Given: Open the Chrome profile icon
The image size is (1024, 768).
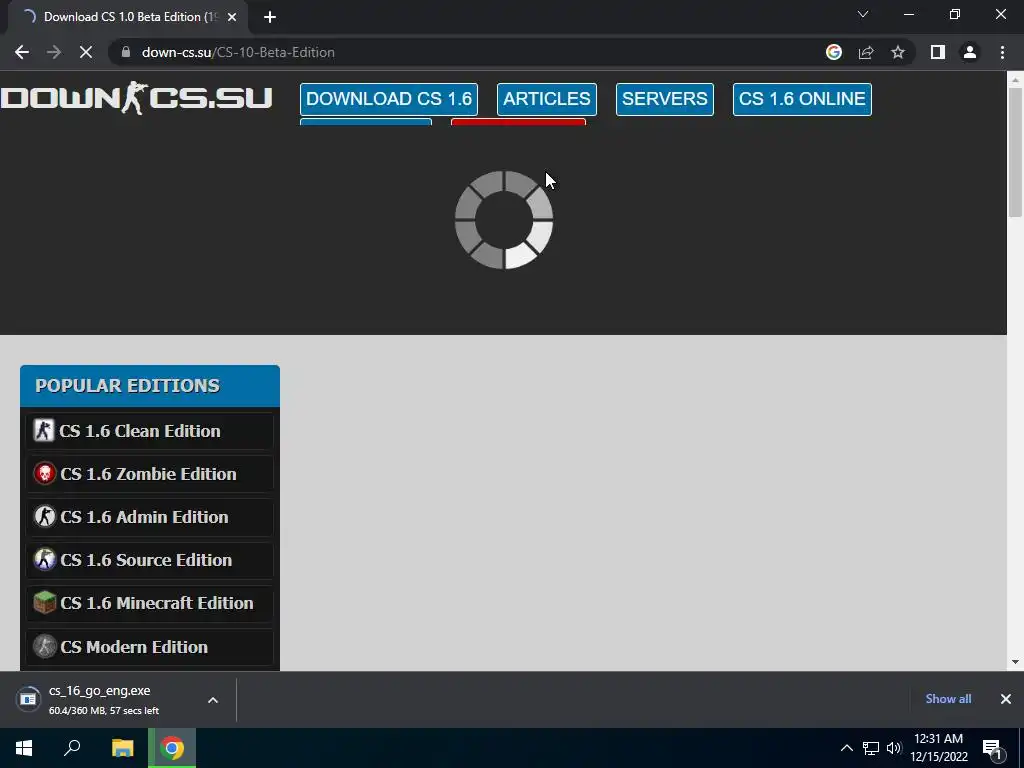Looking at the screenshot, I should click(x=970, y=52).
